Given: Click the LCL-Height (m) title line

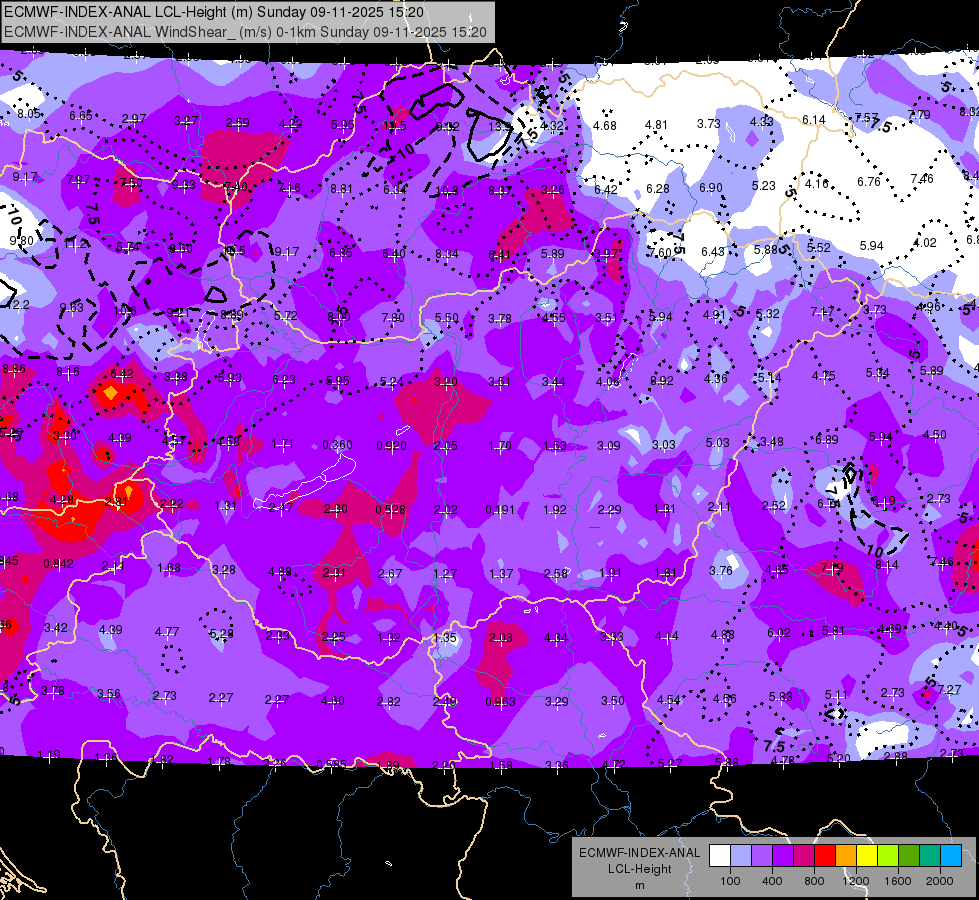Looking at the screenshot, I should pos(214,12).
